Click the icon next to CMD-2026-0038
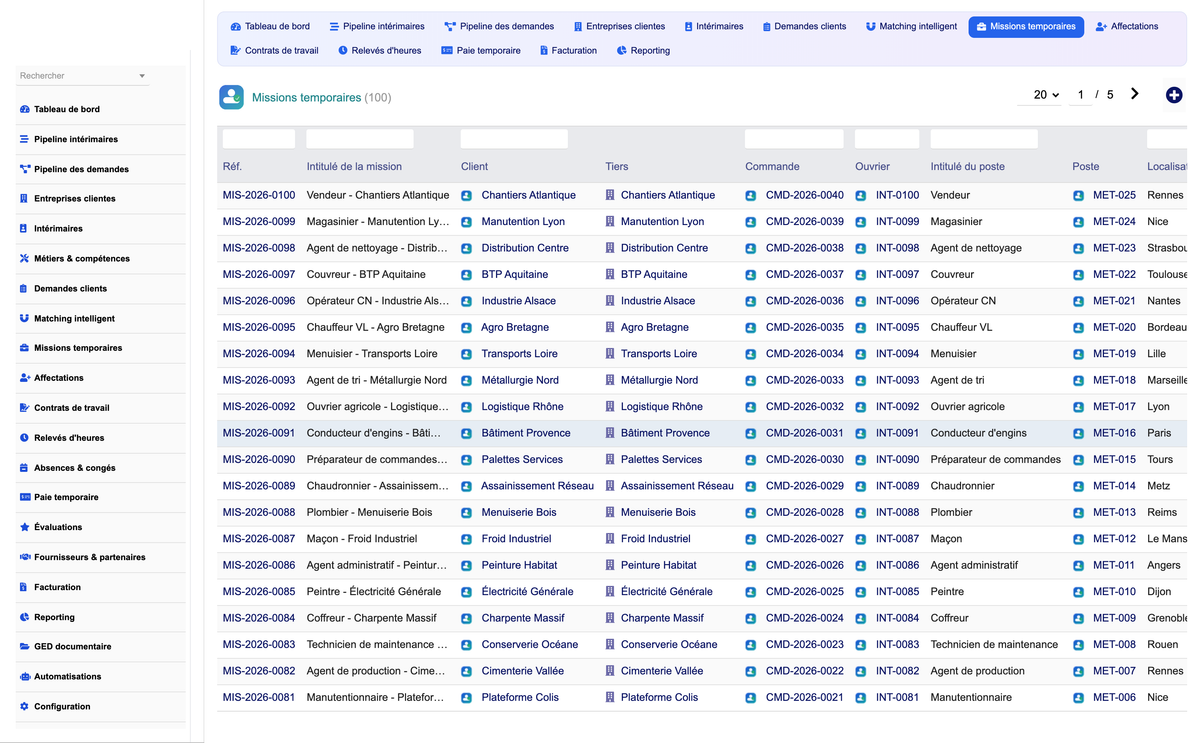 click(751, 248)
